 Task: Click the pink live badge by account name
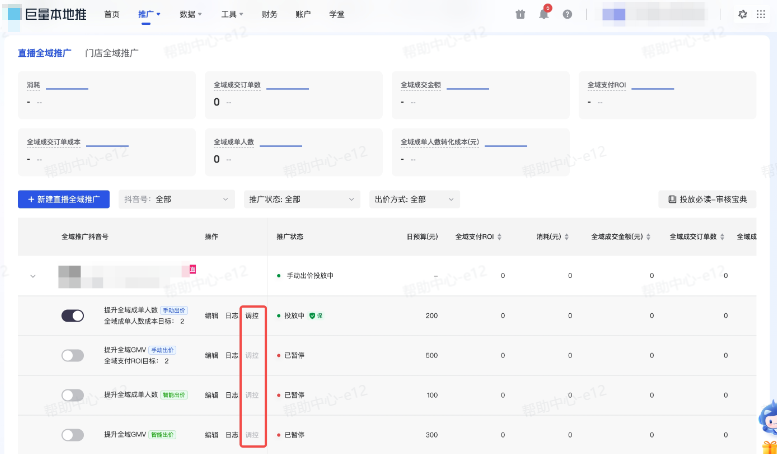(x=192, y=269)
